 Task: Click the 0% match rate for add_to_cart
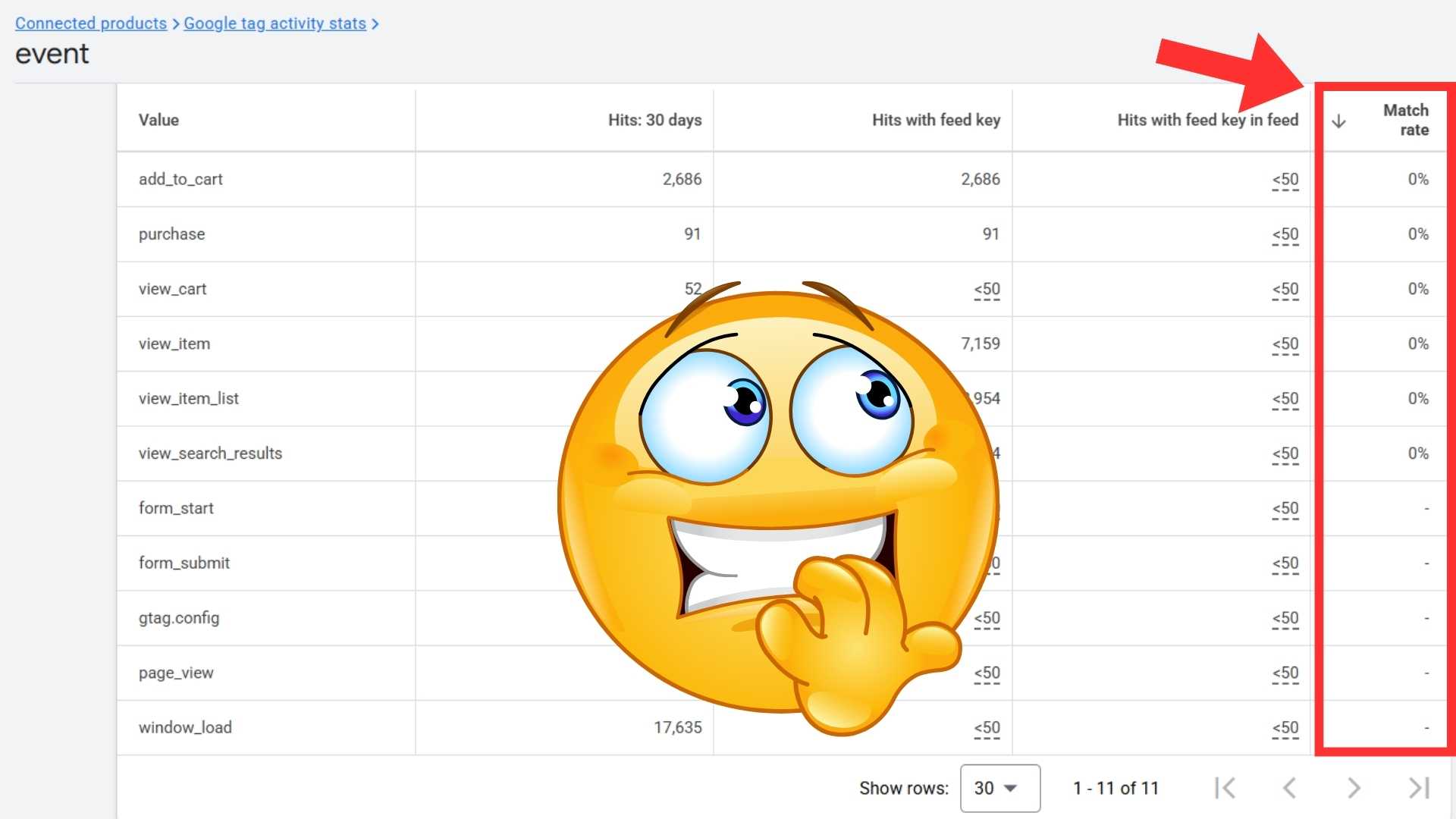1418,179
